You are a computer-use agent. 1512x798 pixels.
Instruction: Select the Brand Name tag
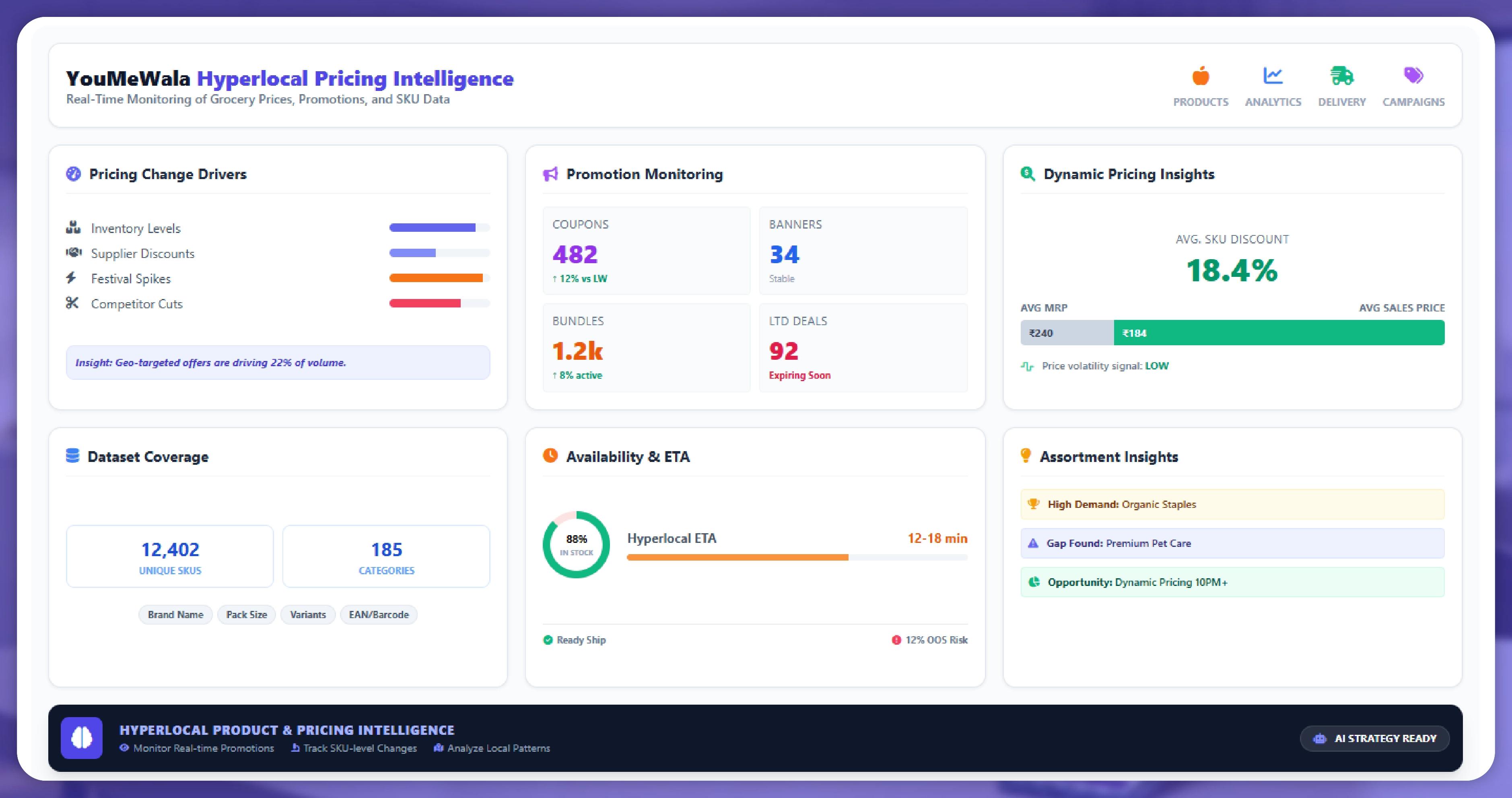(175, 614)
